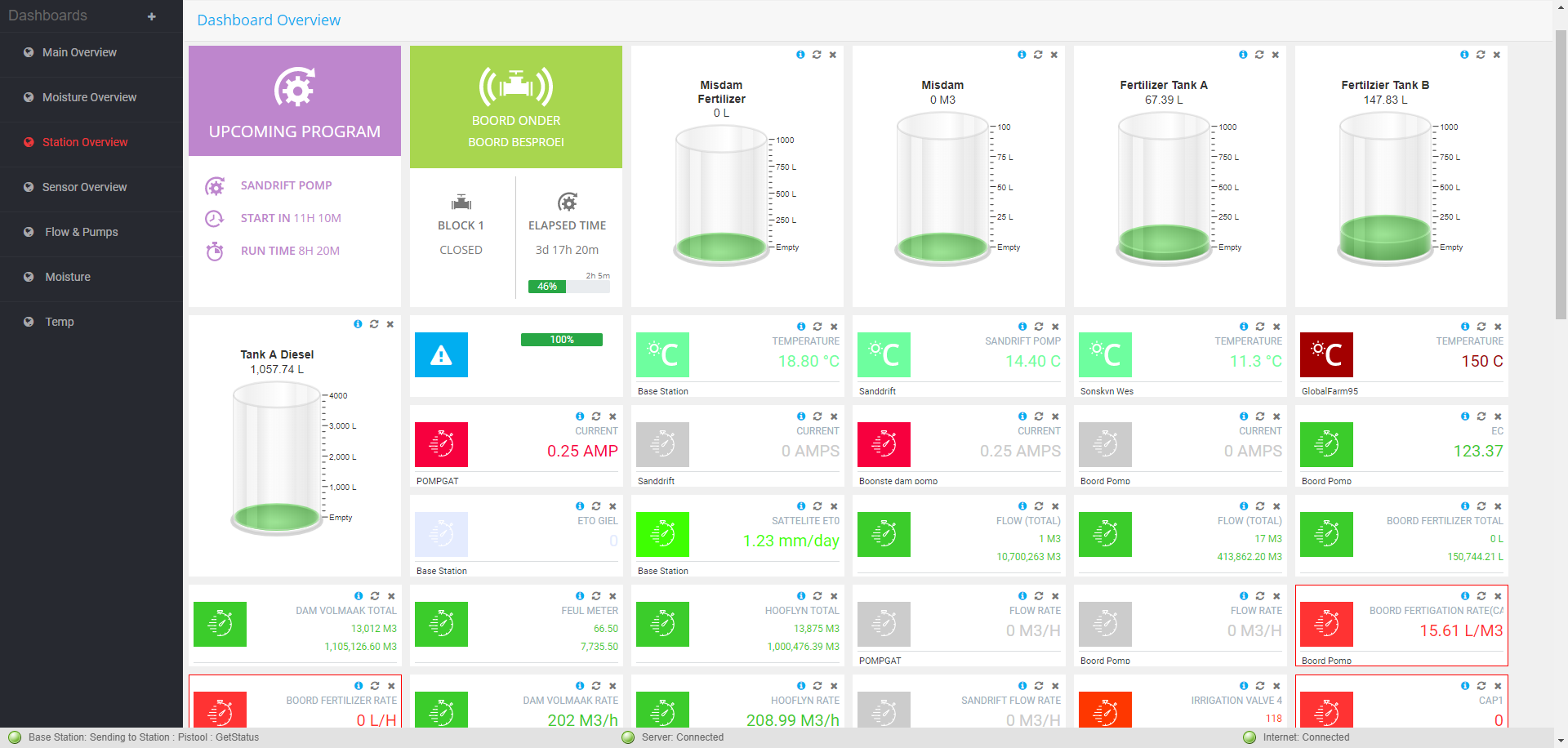This screenshot has height=748, width=1568.
Task: Select Station Overview in the sidebar
Action: click(x=85, y=142)
